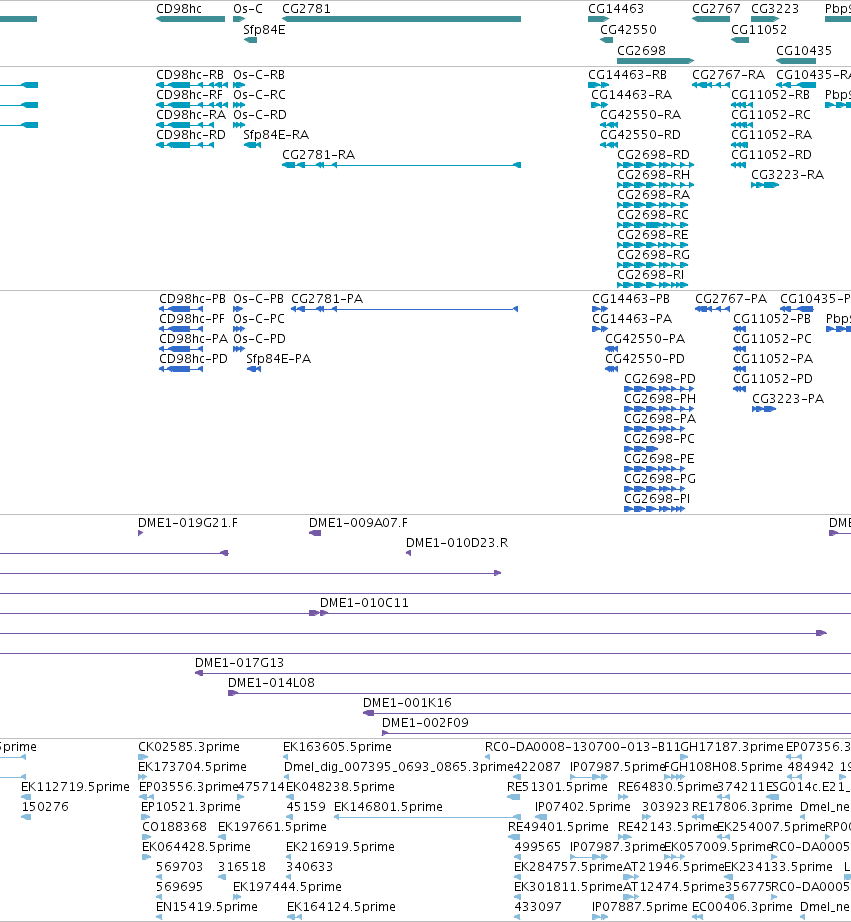Viewport: 851px width, 922px height.
Task: Click the CG2698-RG transcript label
Action: click(653, 255)
